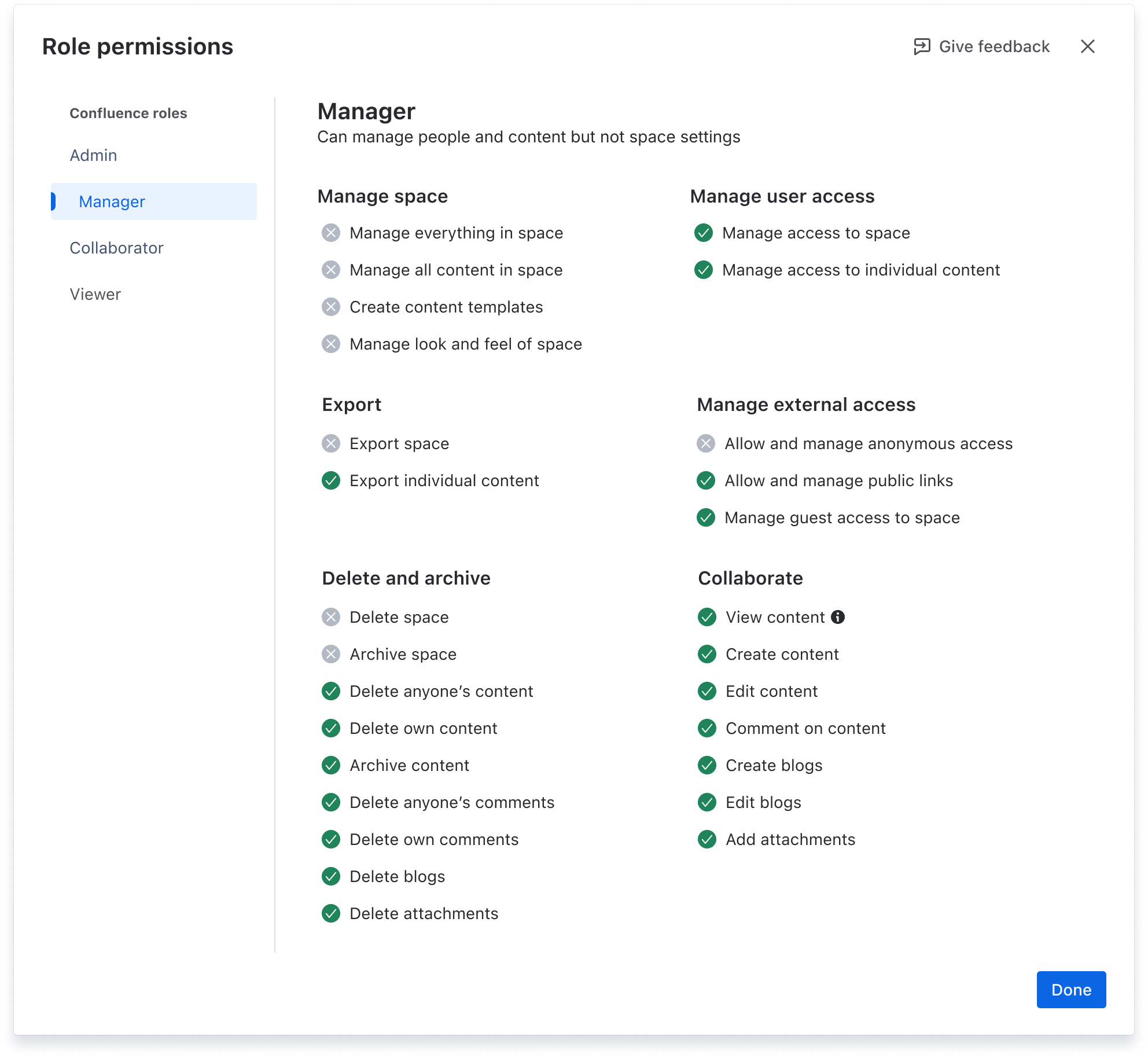
Task: Click the gray disabled icon beside Export space
Action: 330,444
